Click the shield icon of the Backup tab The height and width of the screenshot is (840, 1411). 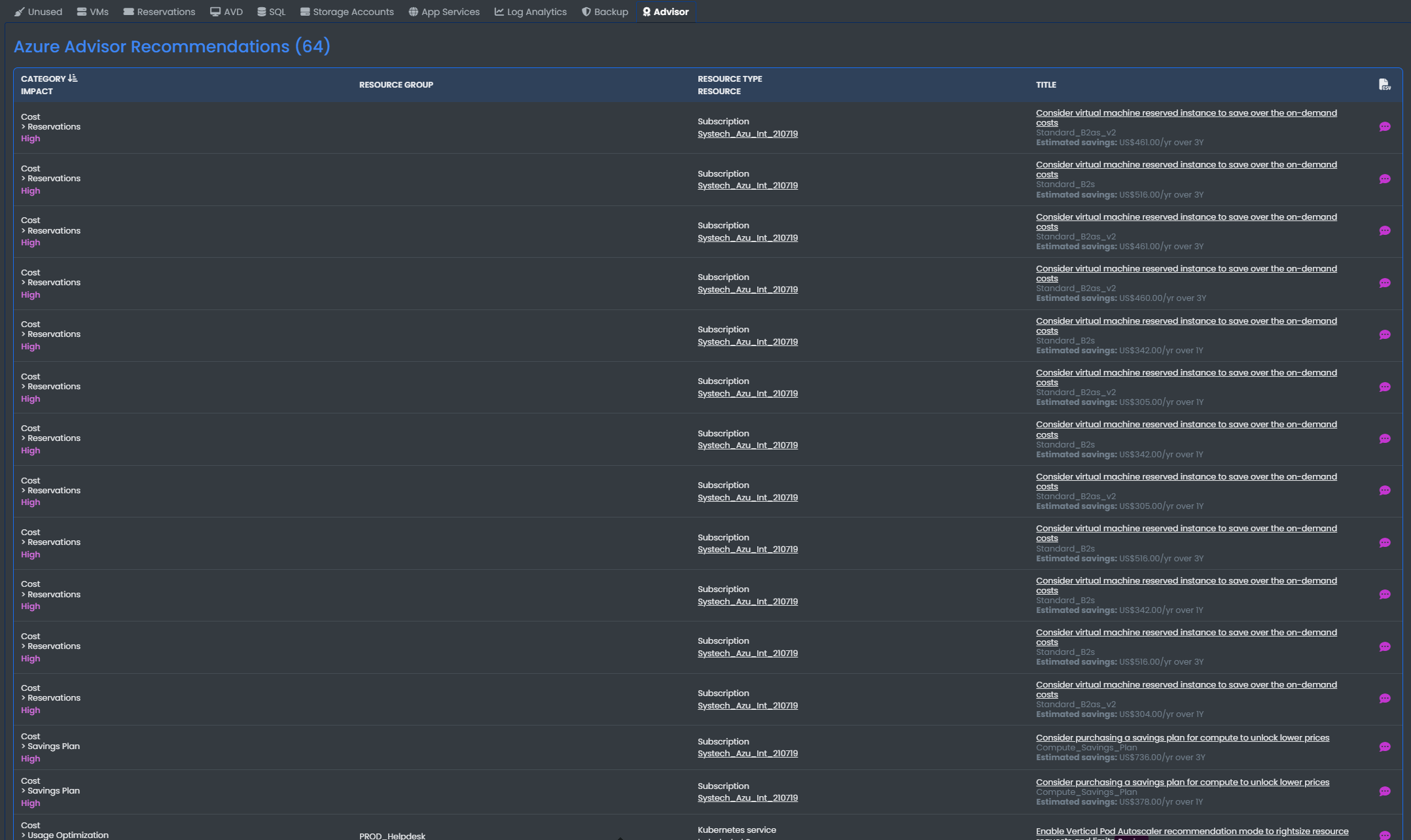tap(586, 12)
